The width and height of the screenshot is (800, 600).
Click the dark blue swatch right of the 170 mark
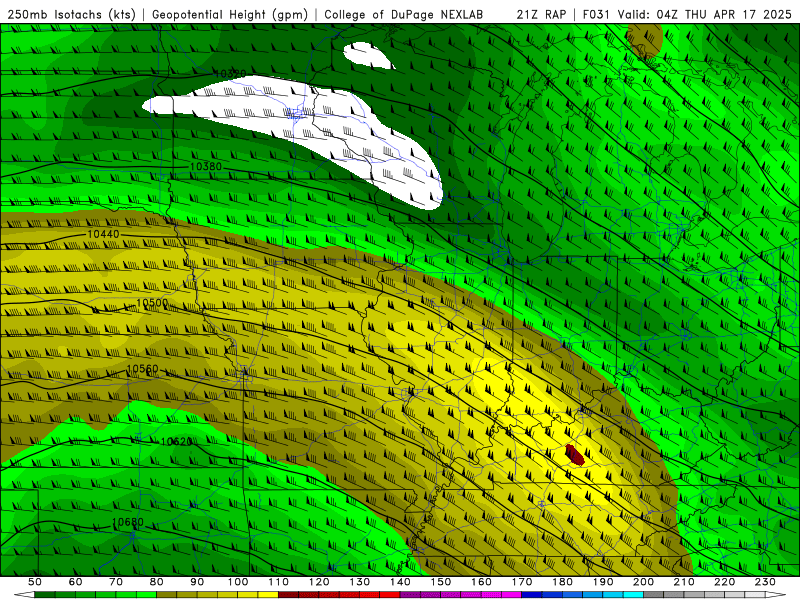532,595
